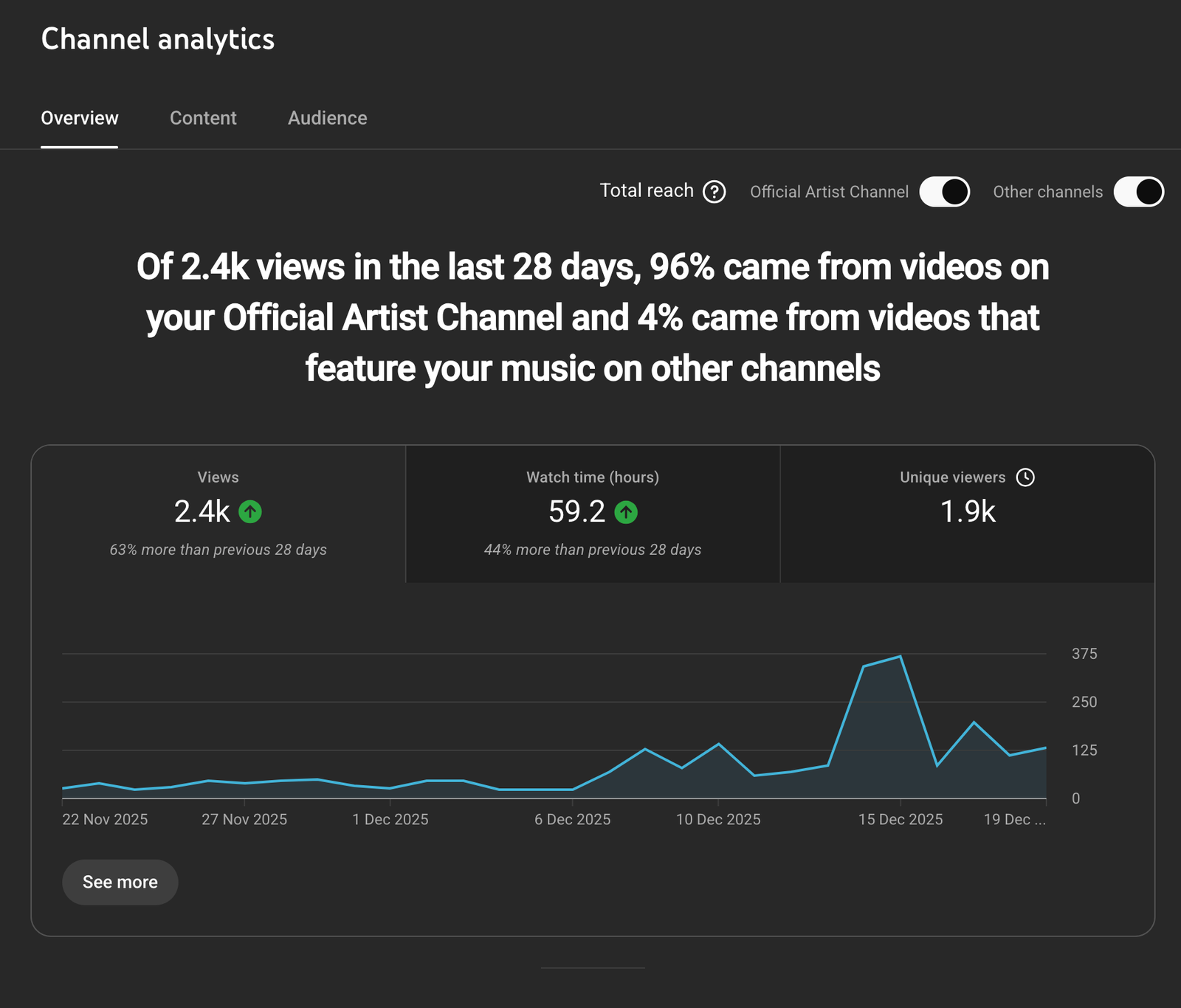
Task: Click the '63% more than previous 28 days' text
Action: coord(218,550)
